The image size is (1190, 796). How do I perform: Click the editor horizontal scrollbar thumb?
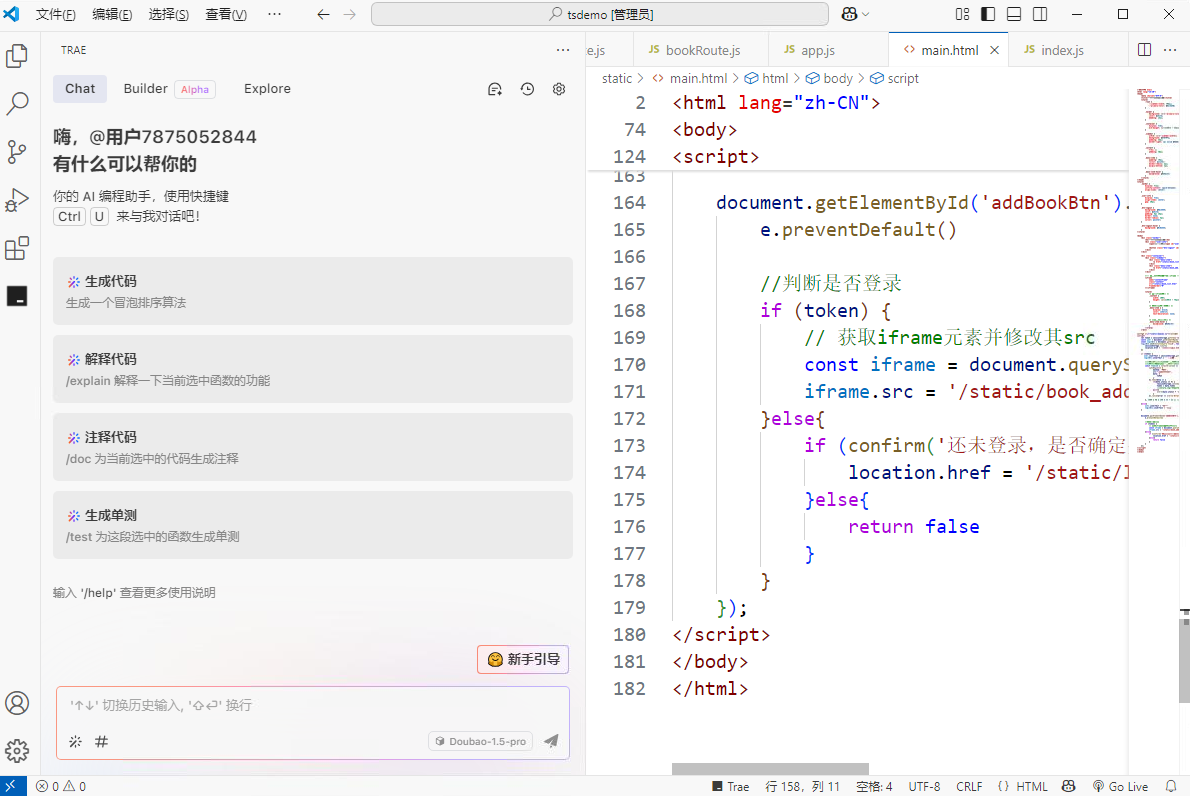point(770,769)
